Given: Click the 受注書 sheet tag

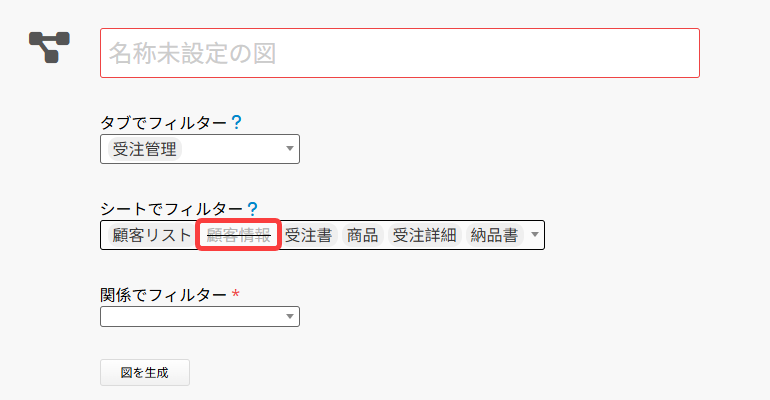Looking at the screenshot, I should (x=308, y=236).
